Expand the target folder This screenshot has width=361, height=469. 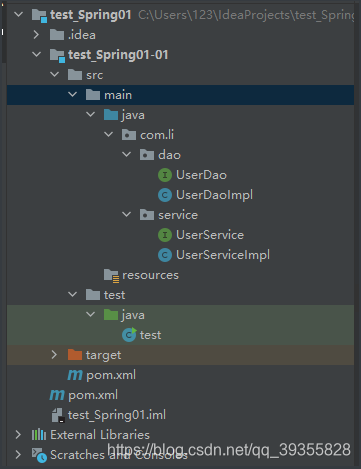point(55,355)
